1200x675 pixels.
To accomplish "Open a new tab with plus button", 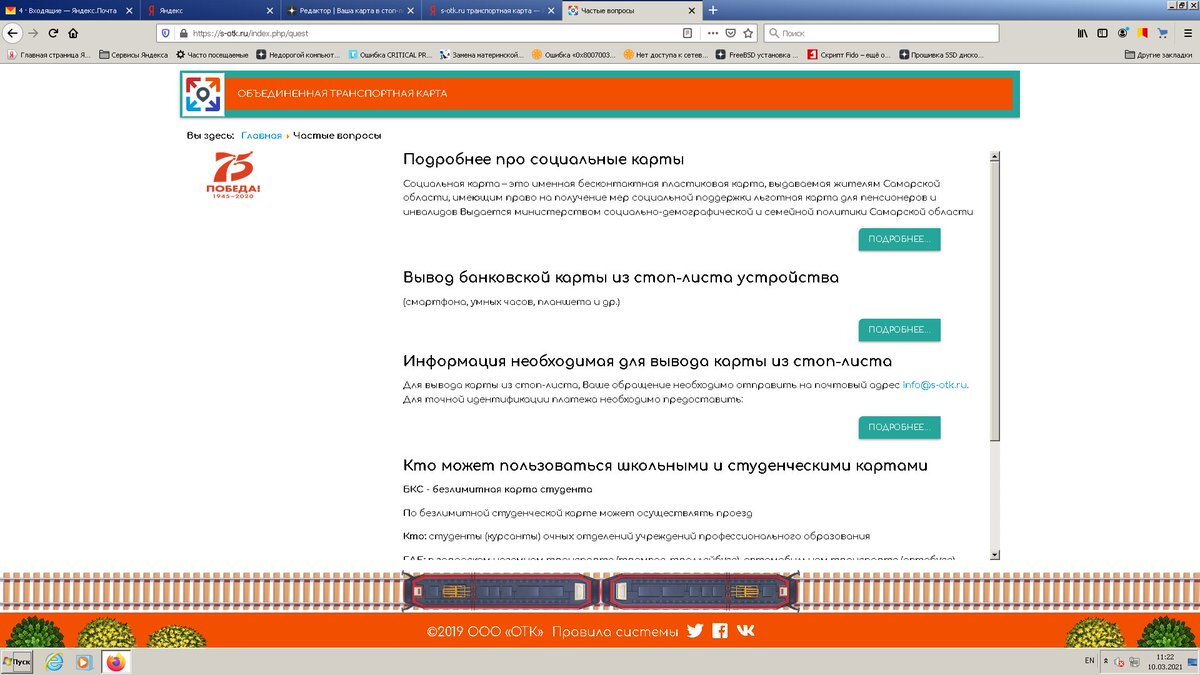I will (x=713, y=10).
